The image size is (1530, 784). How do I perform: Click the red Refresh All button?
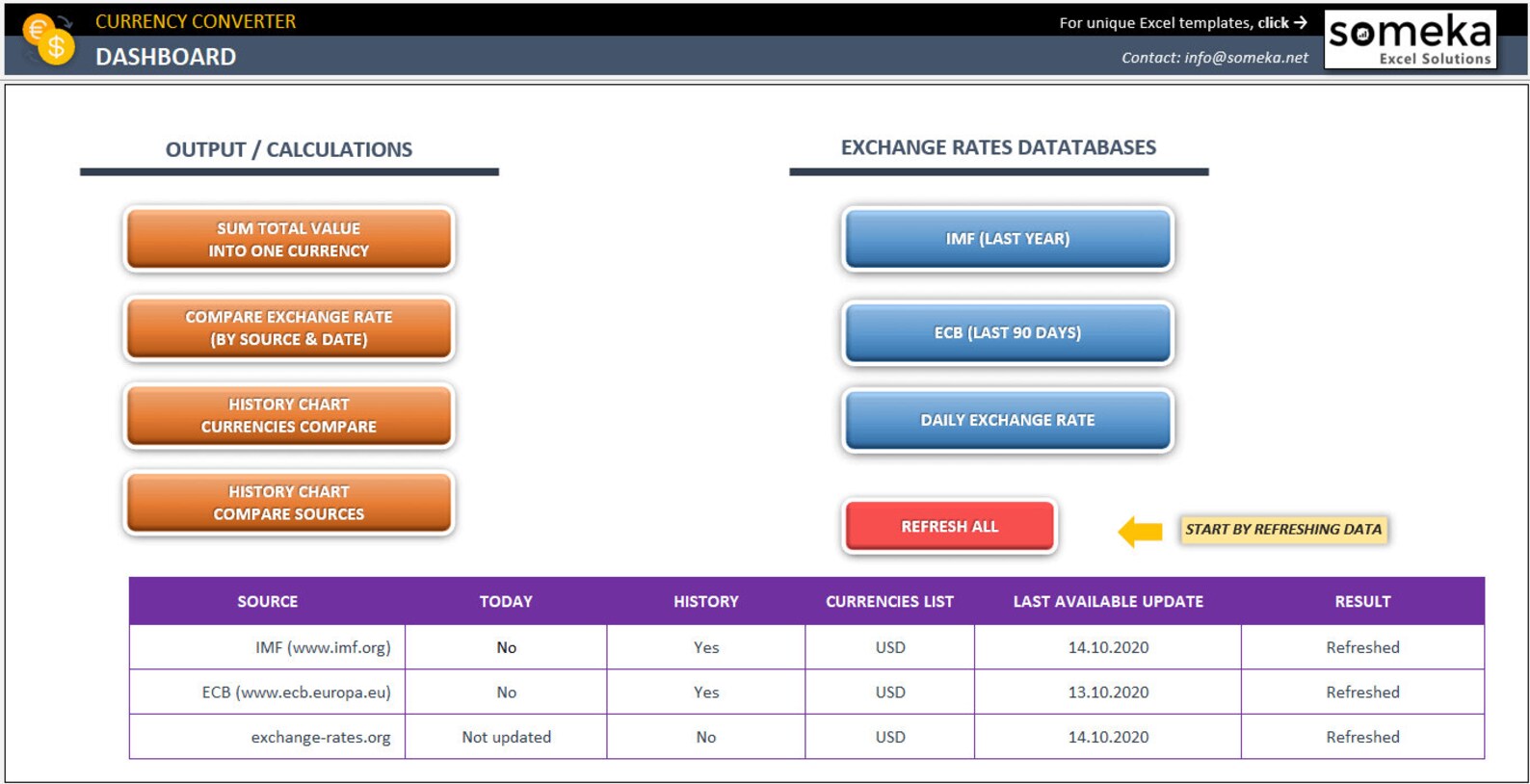950,526
